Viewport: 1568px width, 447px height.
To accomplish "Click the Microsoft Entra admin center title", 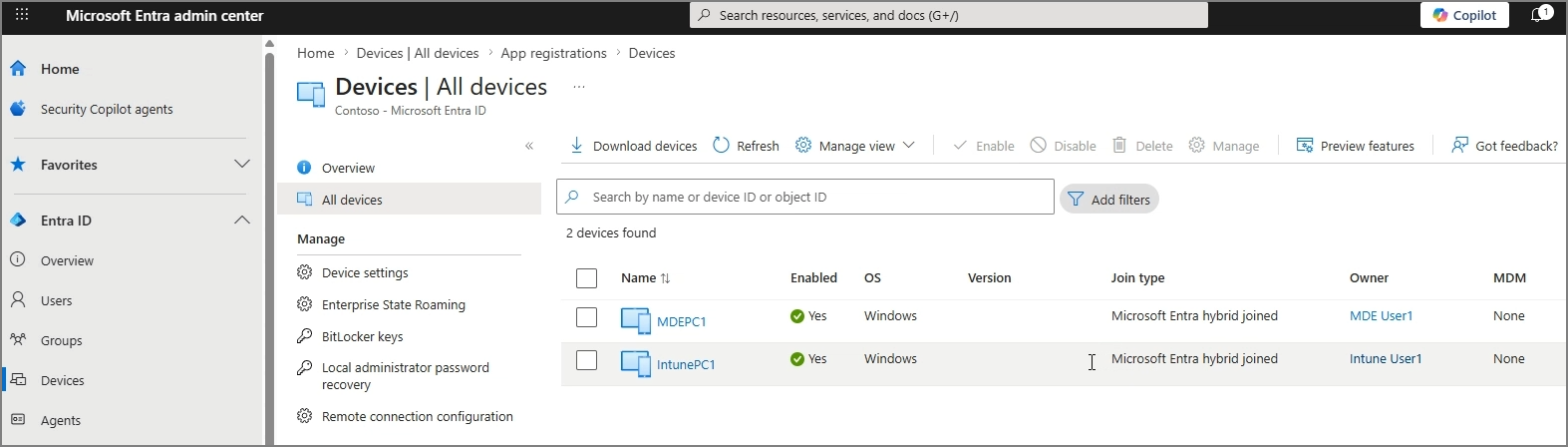I will click(164, 16).
